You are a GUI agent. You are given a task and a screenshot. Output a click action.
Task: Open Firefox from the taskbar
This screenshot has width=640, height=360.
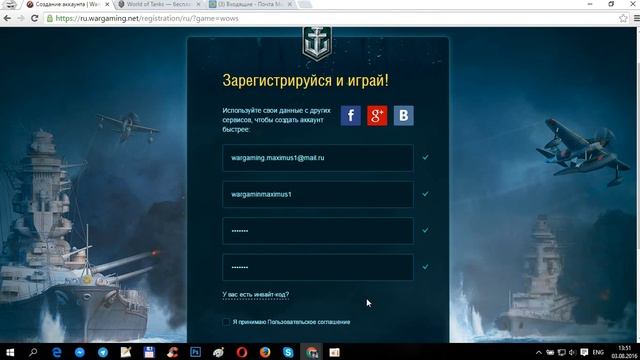(x=265, y=352)
